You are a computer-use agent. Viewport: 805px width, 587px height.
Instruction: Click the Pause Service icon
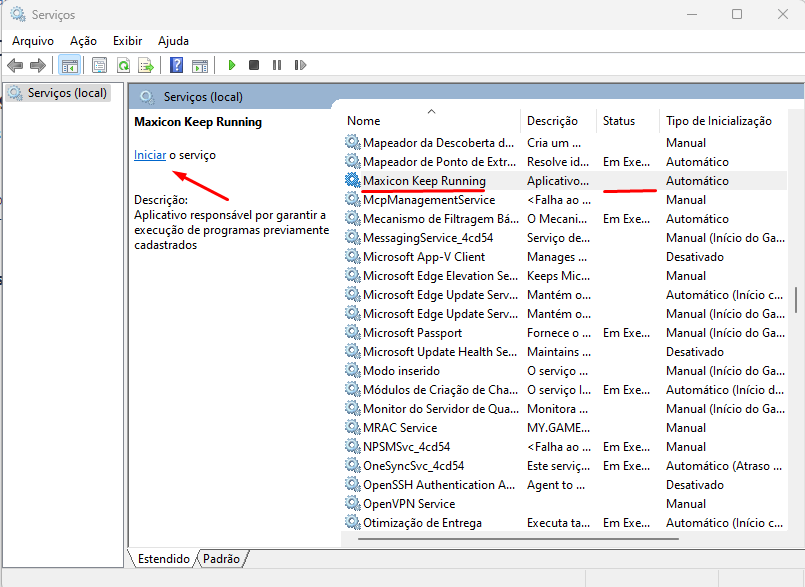point(277,65)
